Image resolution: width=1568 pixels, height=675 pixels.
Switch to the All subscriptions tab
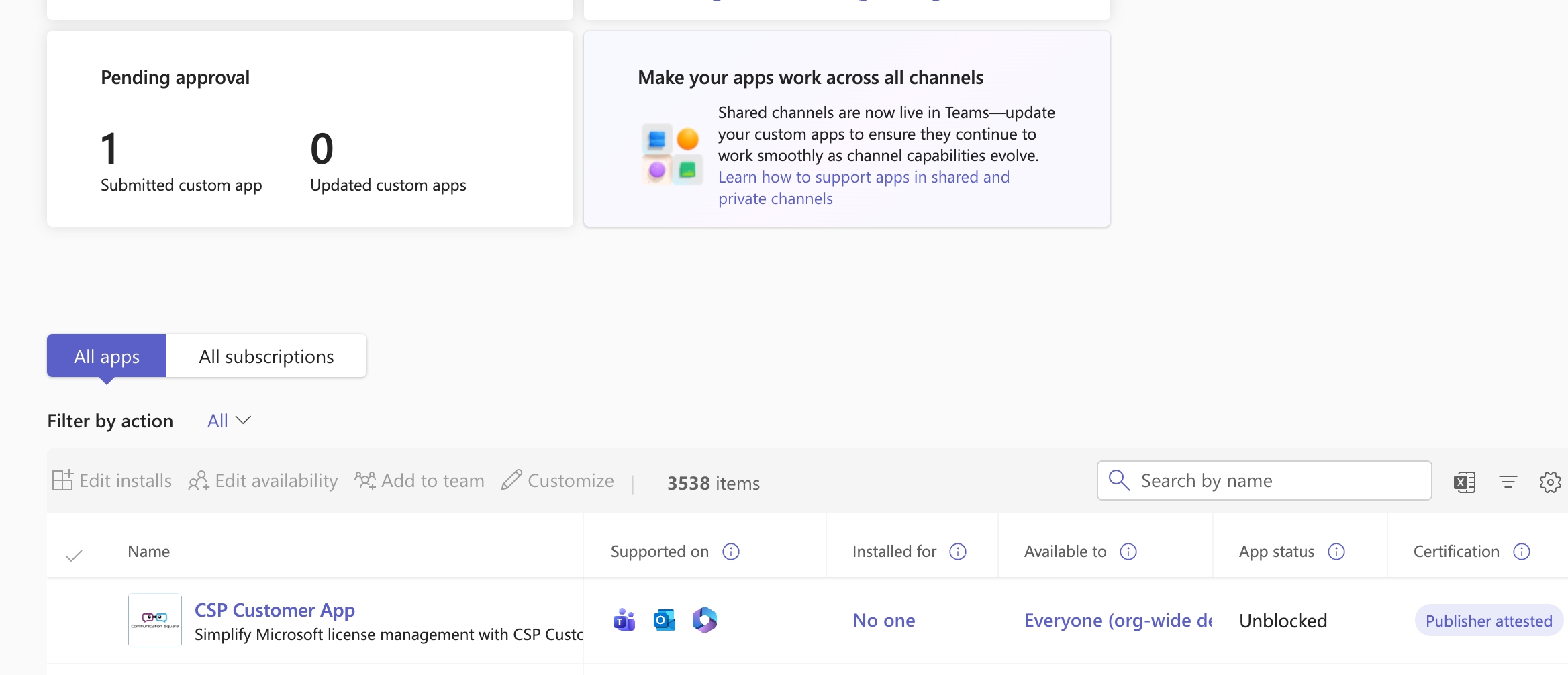[x=266, y=356]
